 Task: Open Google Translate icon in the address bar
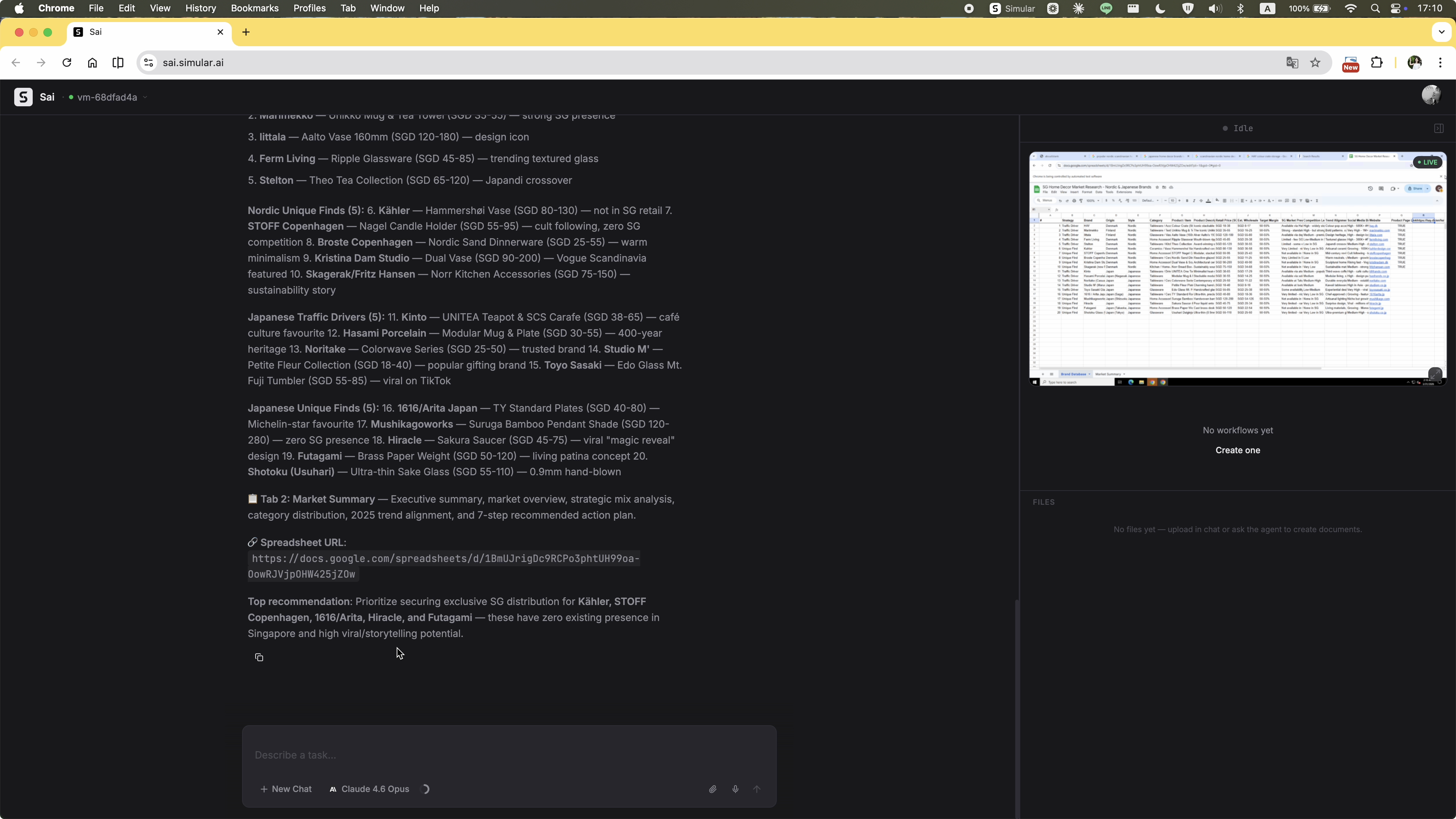click(1292, 63)
